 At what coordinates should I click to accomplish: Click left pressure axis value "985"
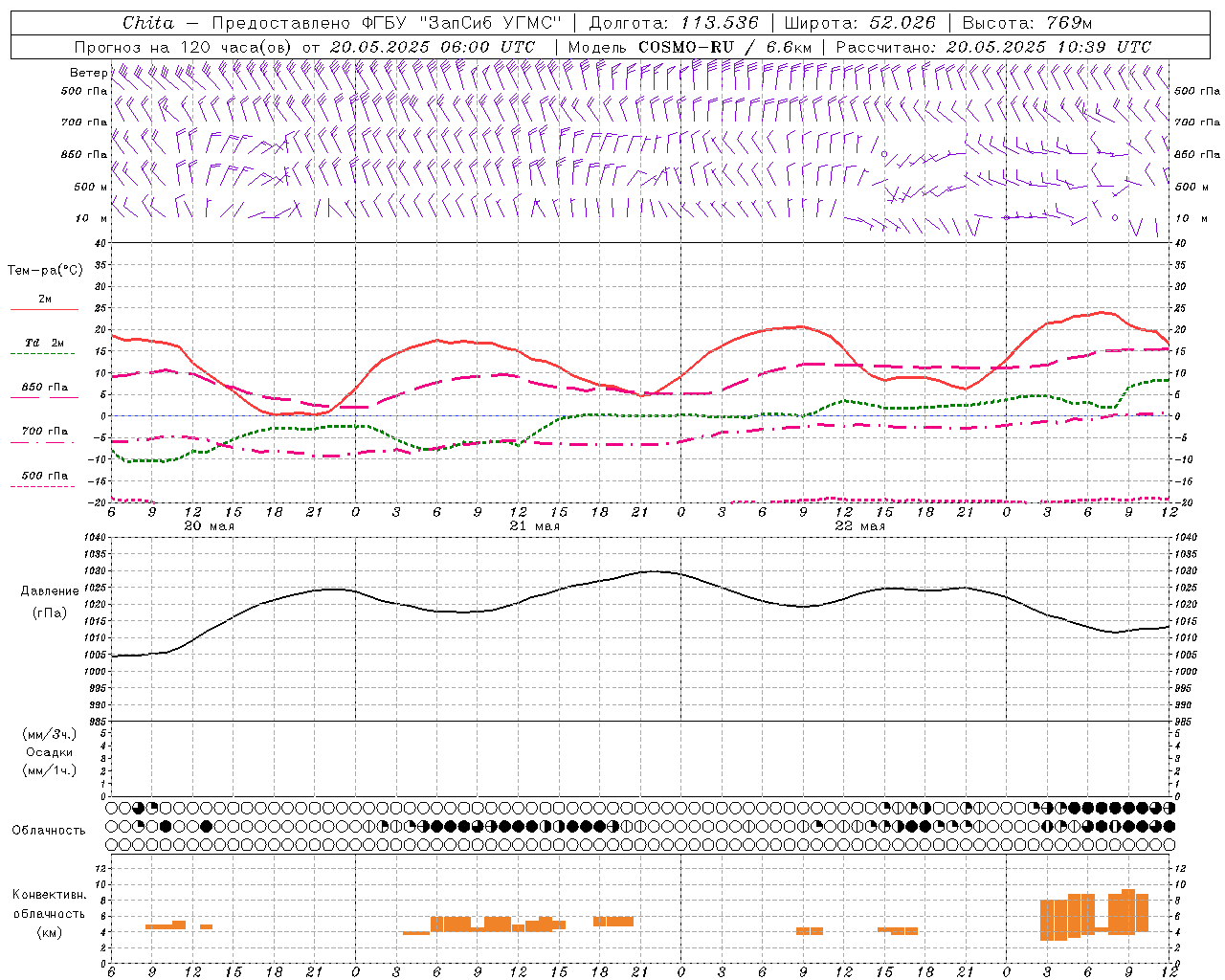(98, 722)
